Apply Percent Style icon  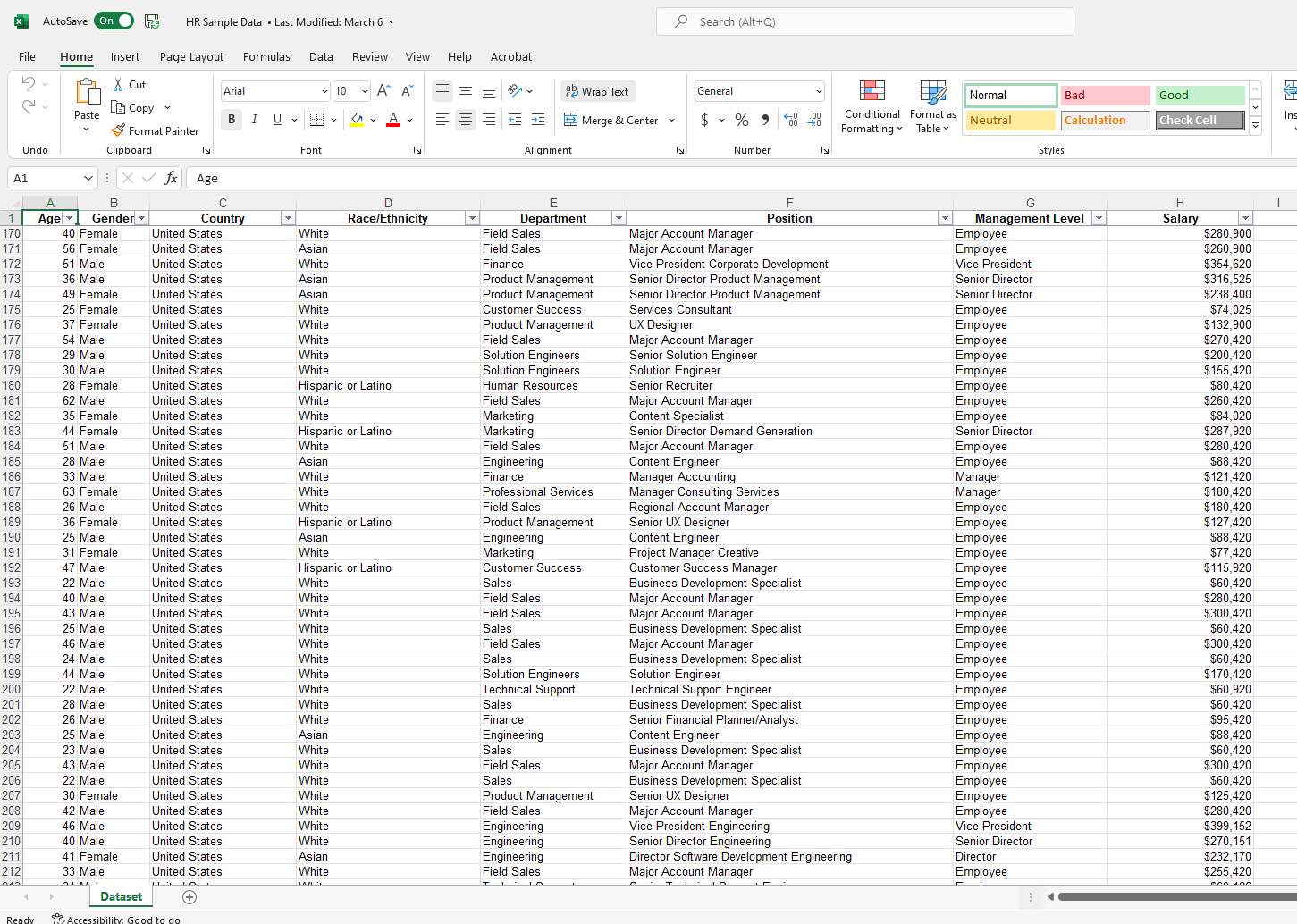click(742, 120)
